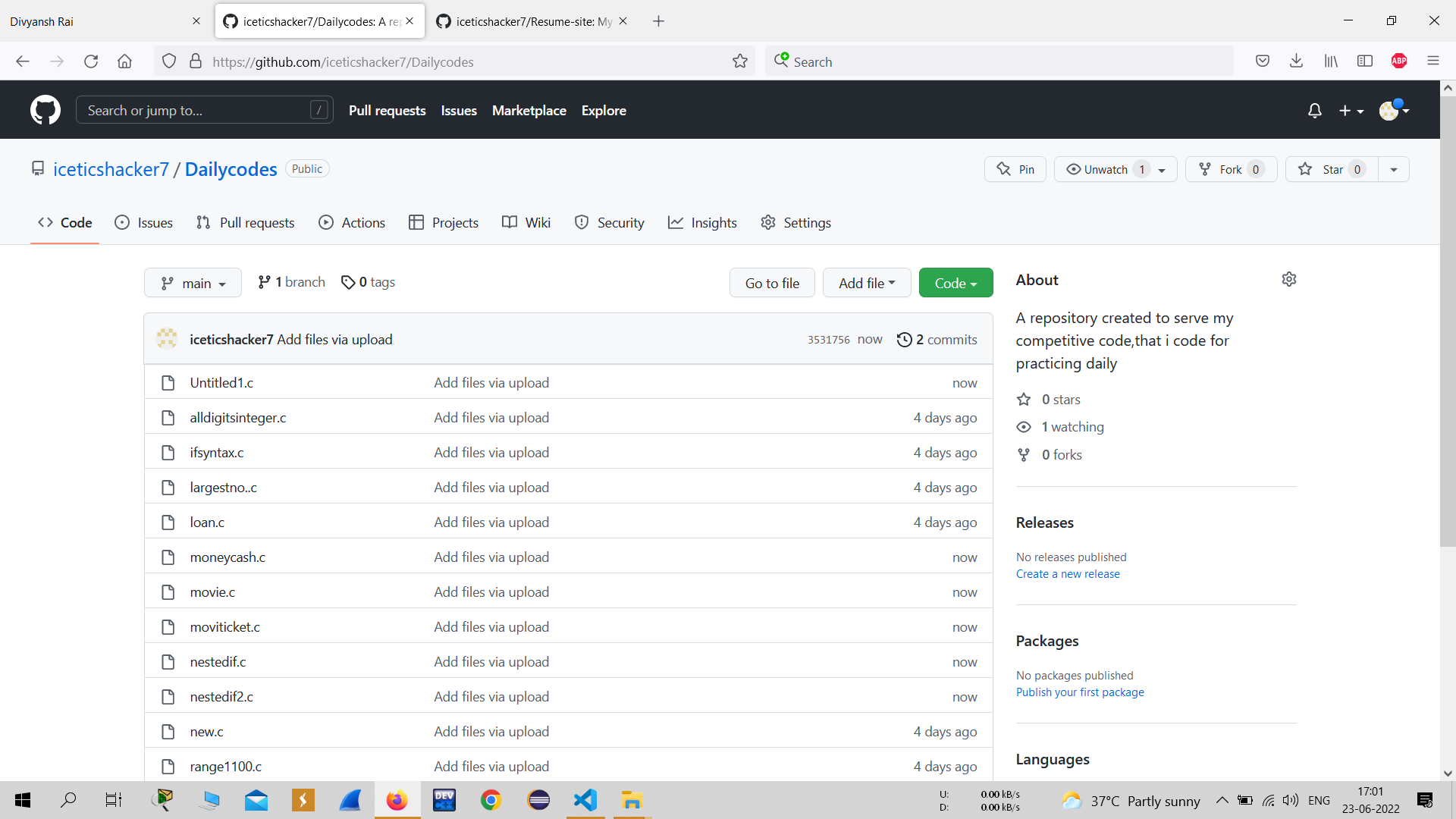View the 2 commits history

coord(937,339)
